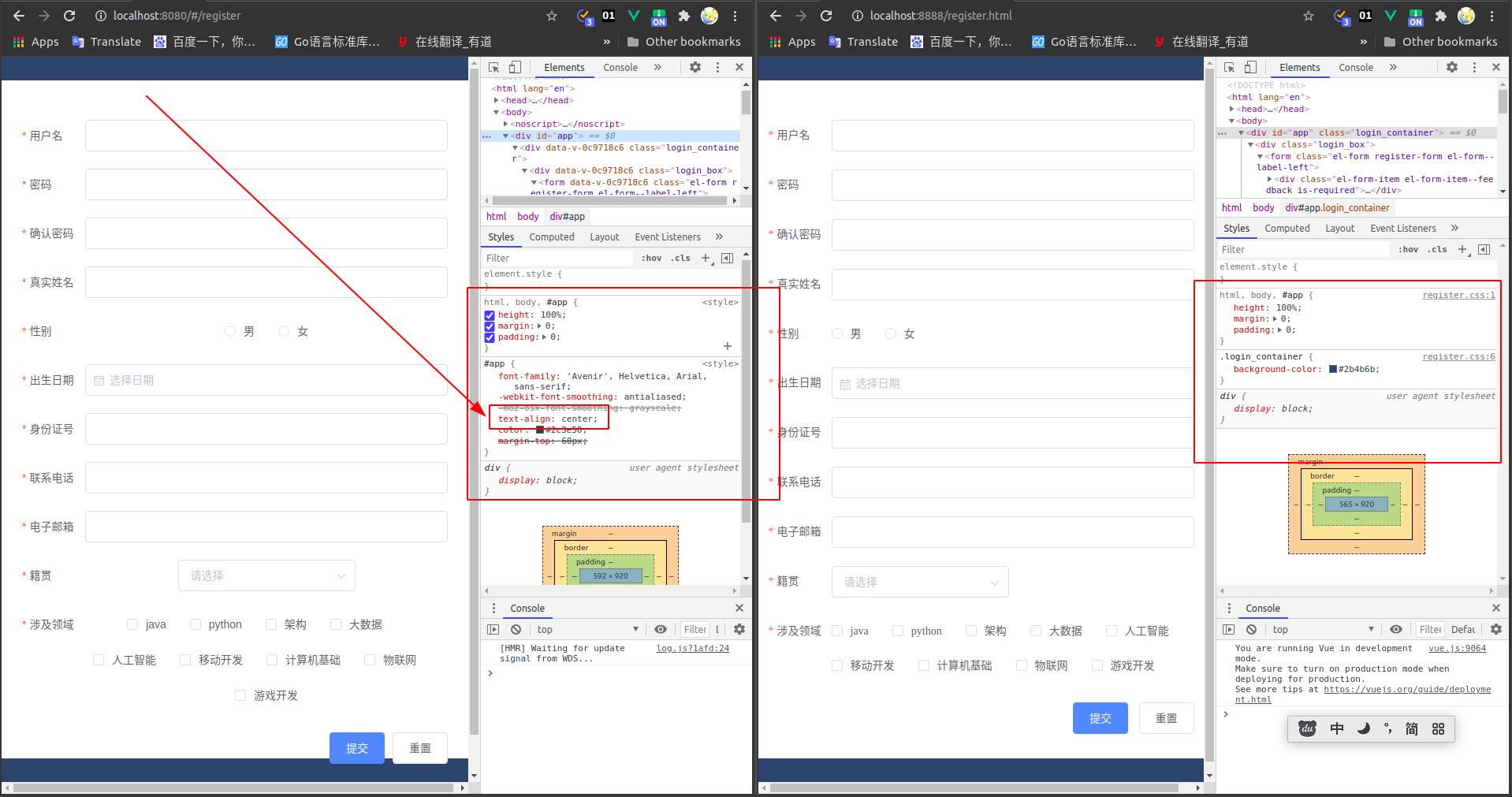
Task: Open left console settings gear
Action: pos(739,630)
